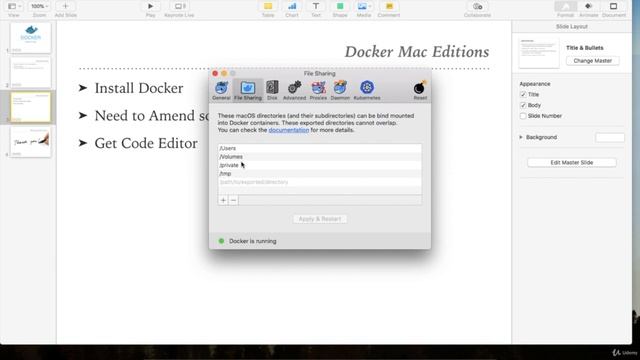Select the /tmp directory row
Viewport: 640px width, 360px height.
pos(320,174)
